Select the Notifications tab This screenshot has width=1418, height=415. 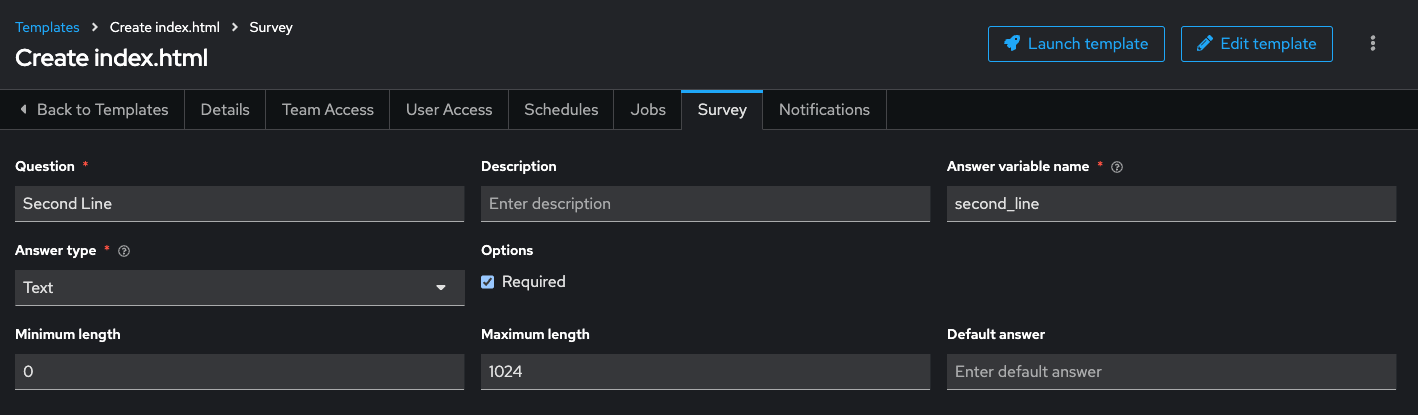tap(824, 110)
